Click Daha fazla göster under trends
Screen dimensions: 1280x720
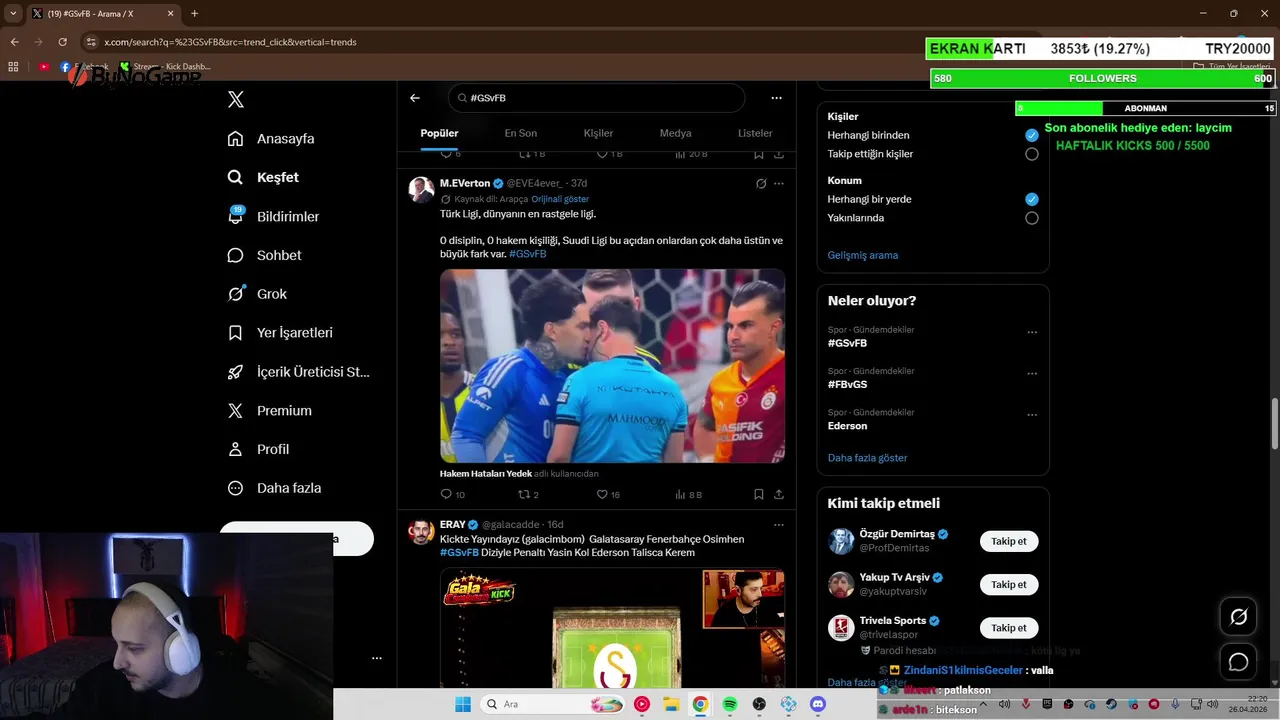coord(867,458)
